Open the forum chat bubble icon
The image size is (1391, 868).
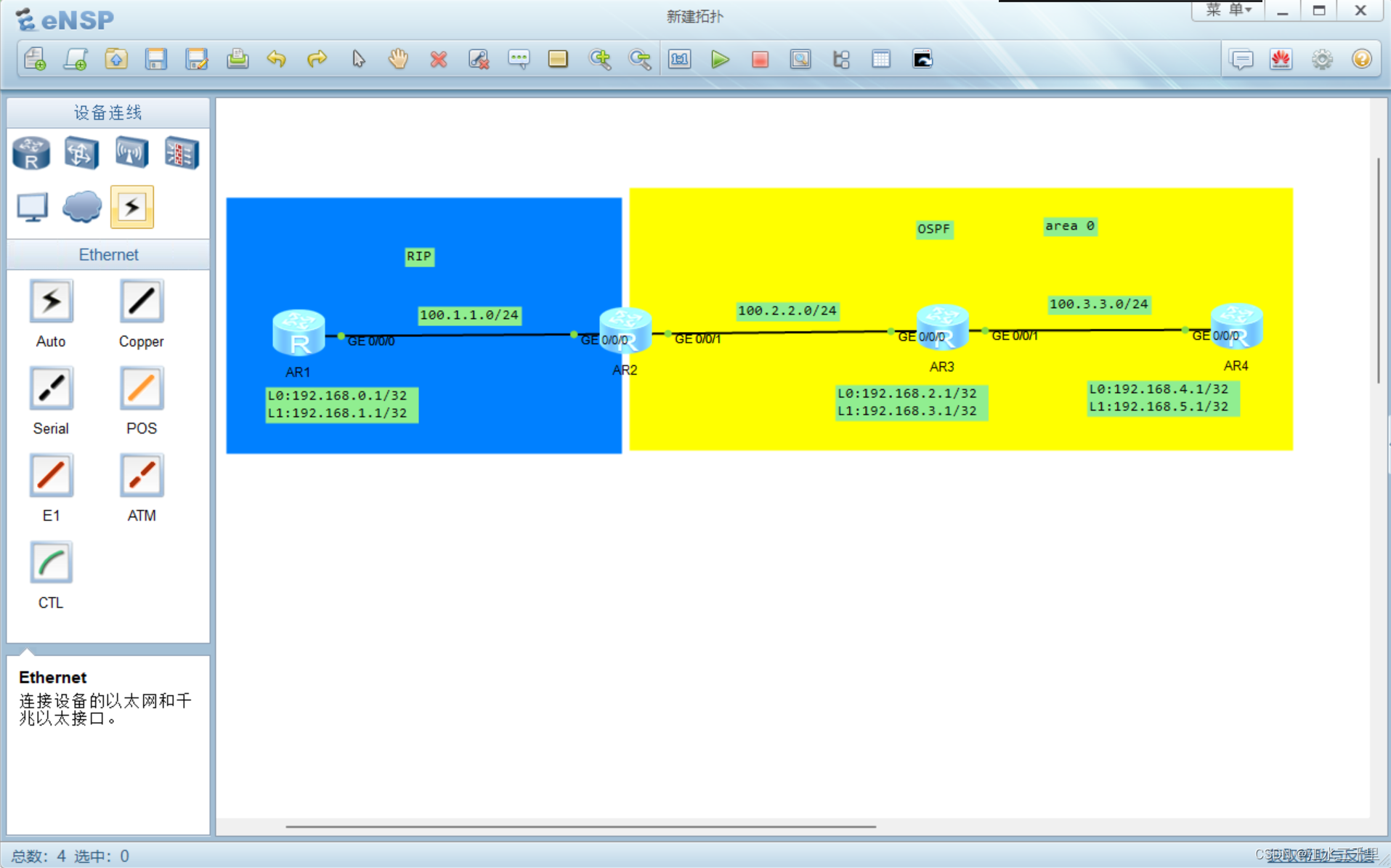coord(1241,59)
